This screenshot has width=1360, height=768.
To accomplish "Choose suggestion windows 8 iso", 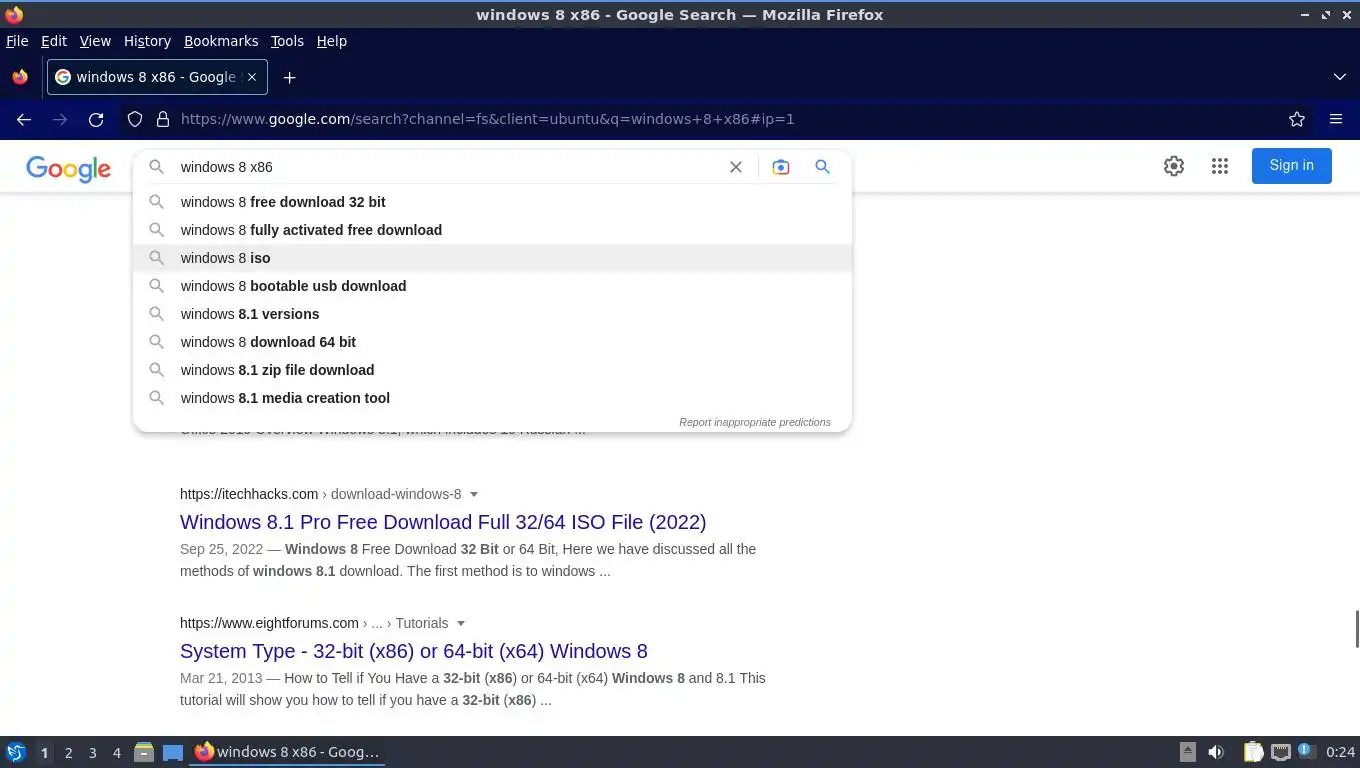I will point(492,258).
